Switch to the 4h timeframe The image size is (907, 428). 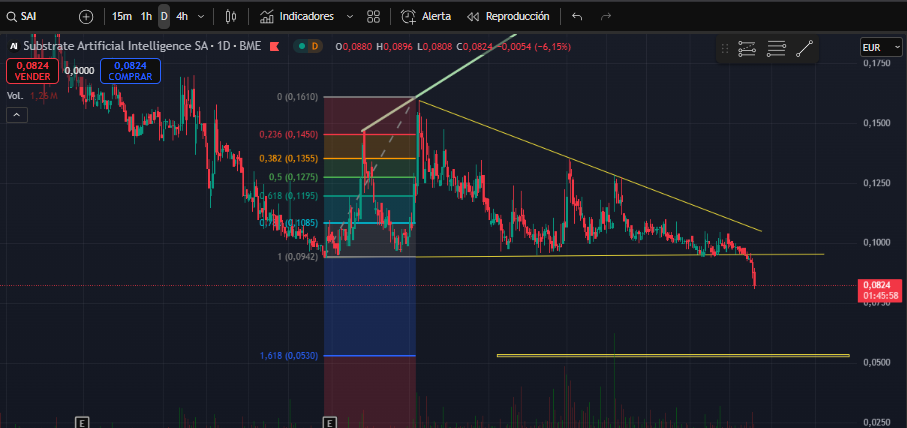click(x=182, y=17)
